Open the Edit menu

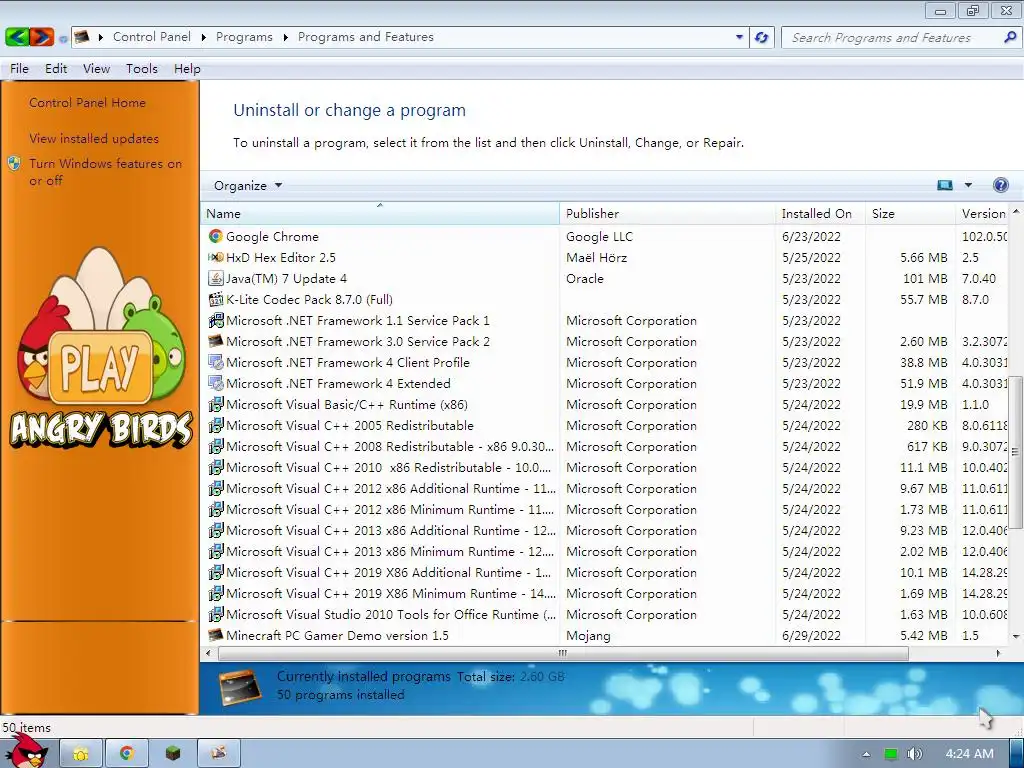56,69
